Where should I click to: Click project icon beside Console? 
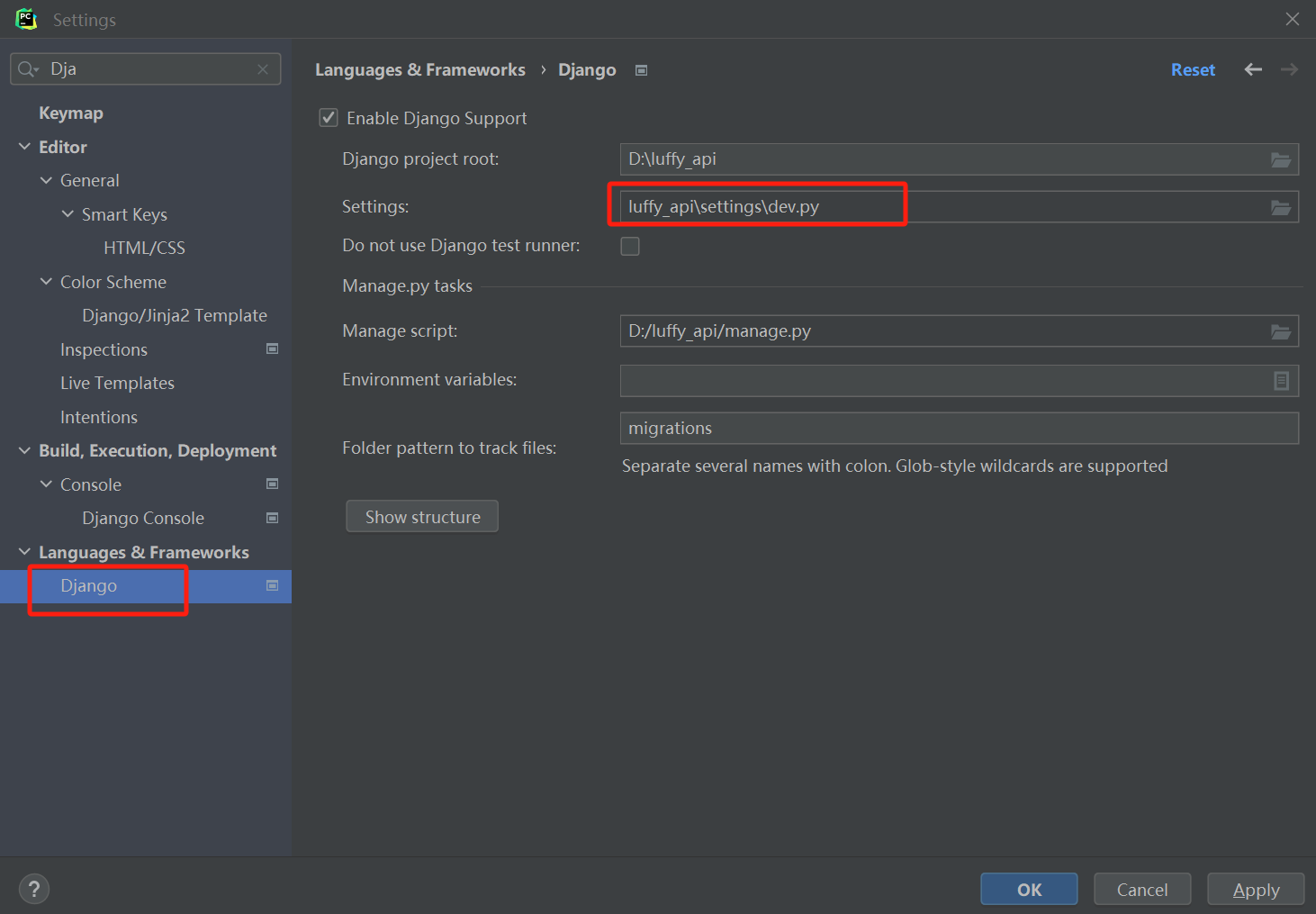point(273,484)
